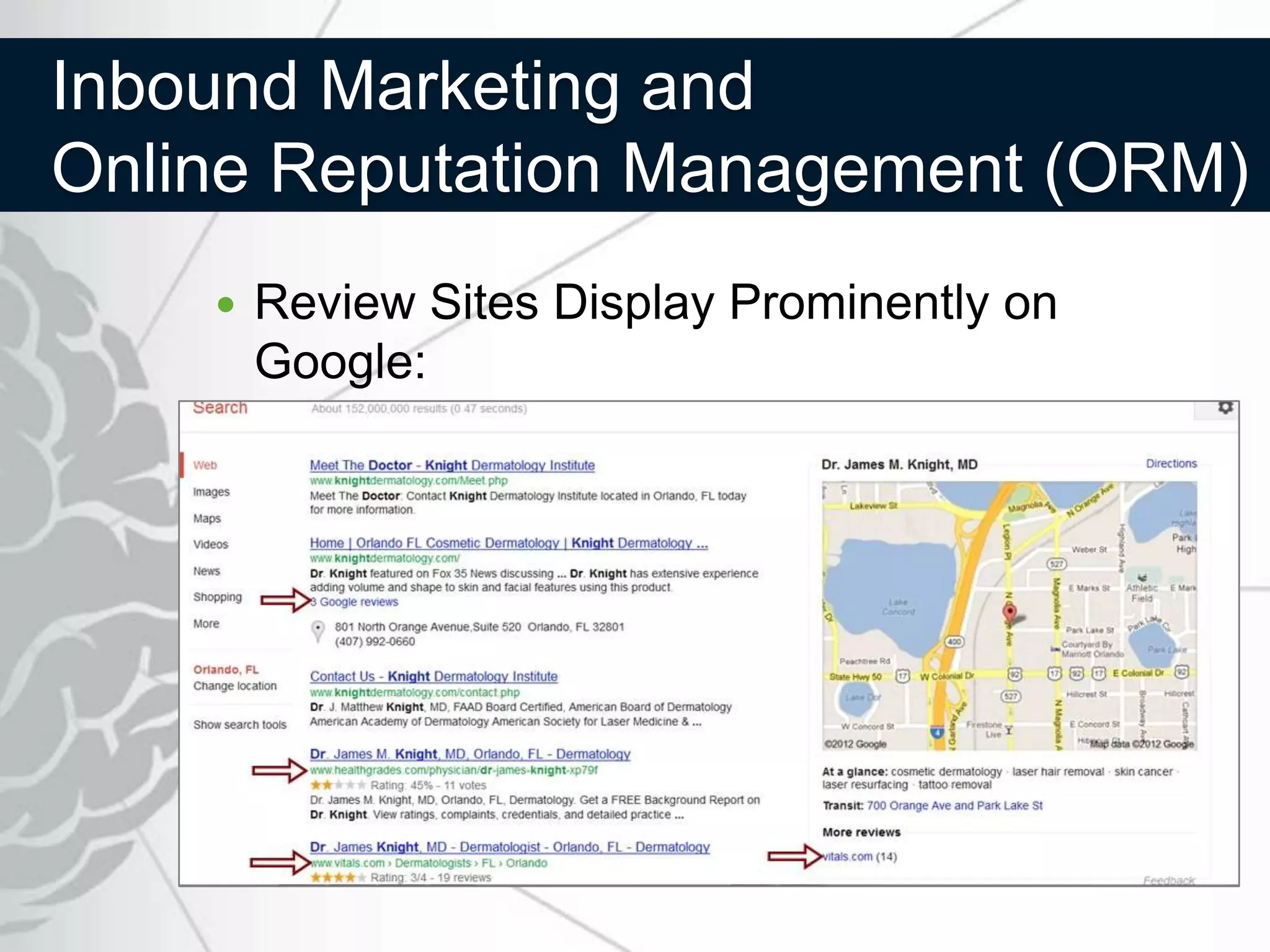
Task: Click the '801 North Orange Avenue' address text
Action: (x=479, y=627)
